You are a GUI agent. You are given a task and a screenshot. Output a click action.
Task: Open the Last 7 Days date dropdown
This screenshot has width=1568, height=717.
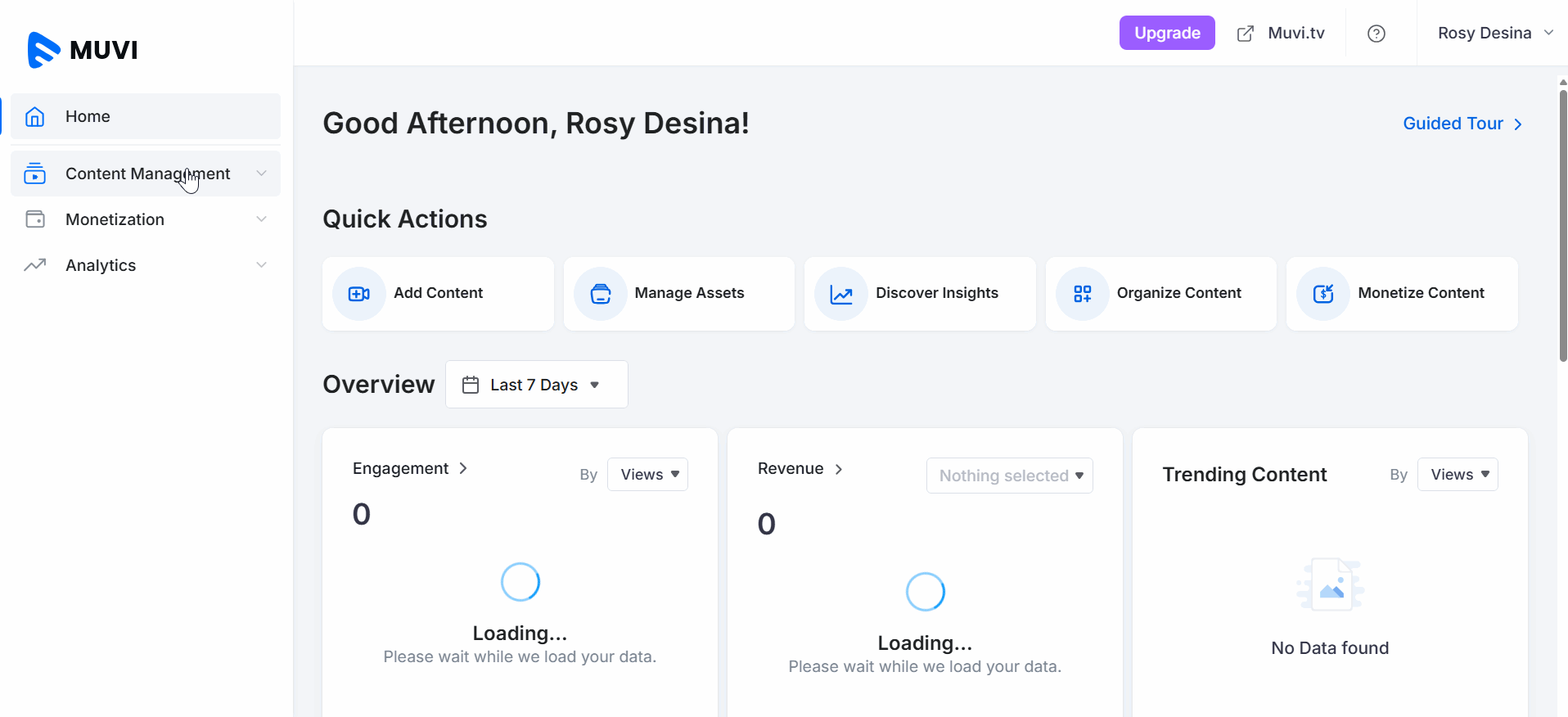pos(536,385)
